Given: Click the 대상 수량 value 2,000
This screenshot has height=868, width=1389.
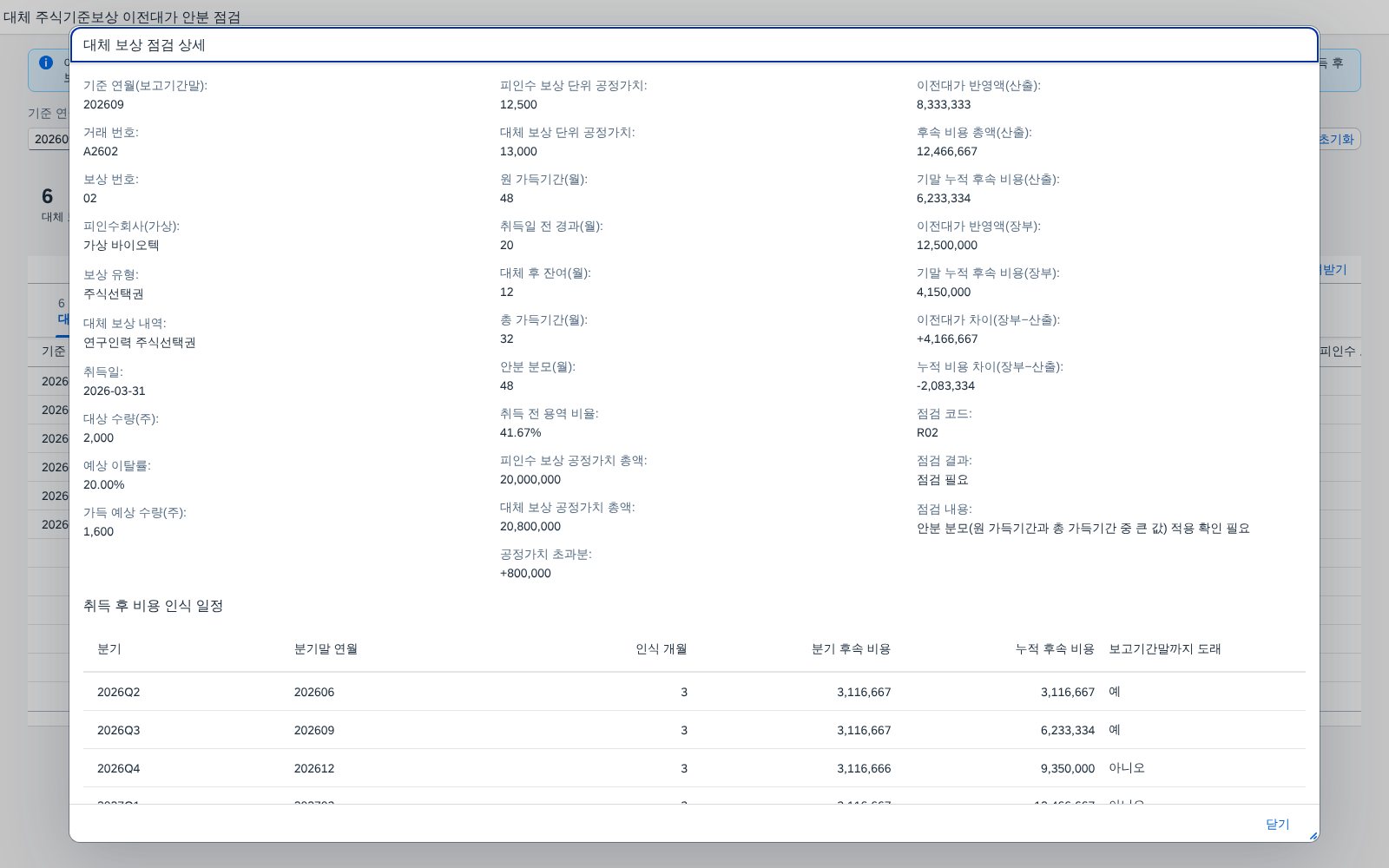Looking at the screenshot, I should (98, 437).
